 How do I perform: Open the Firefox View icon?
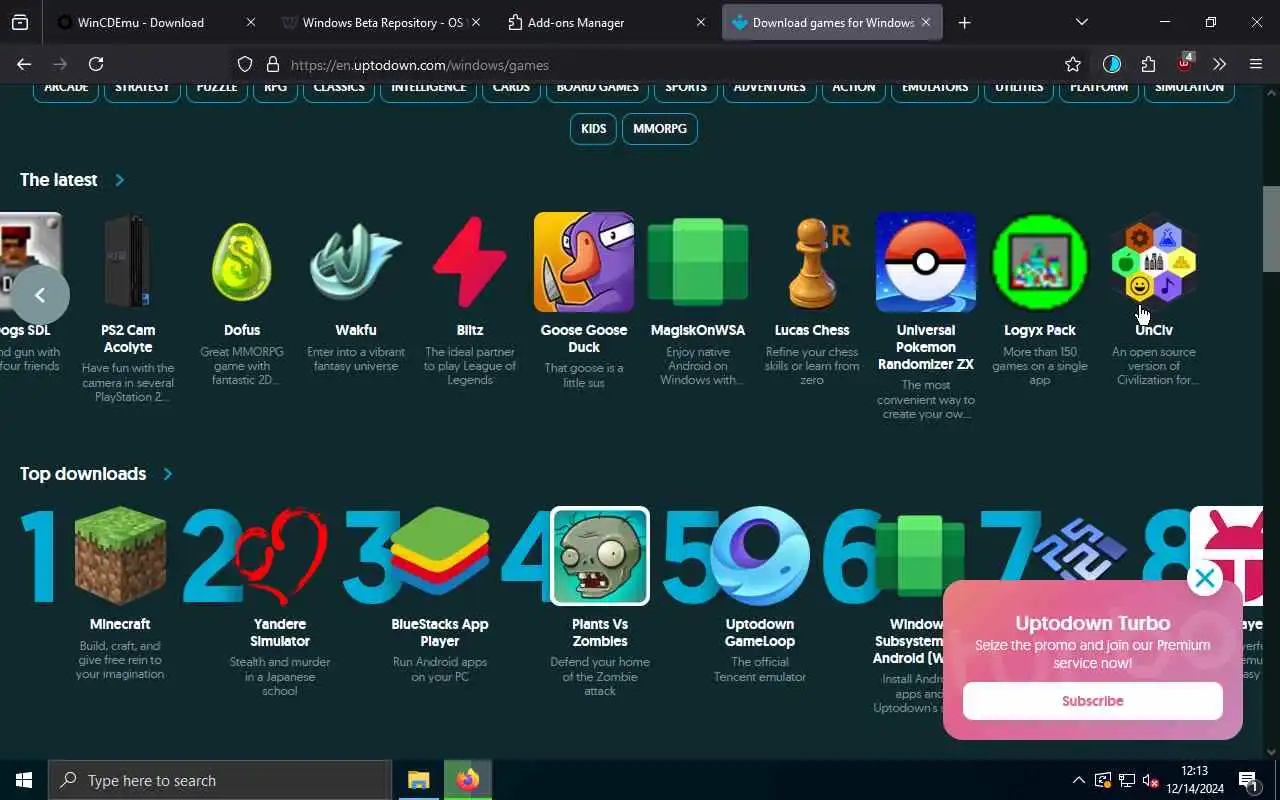pyautogui.click(x=20, y=22)
